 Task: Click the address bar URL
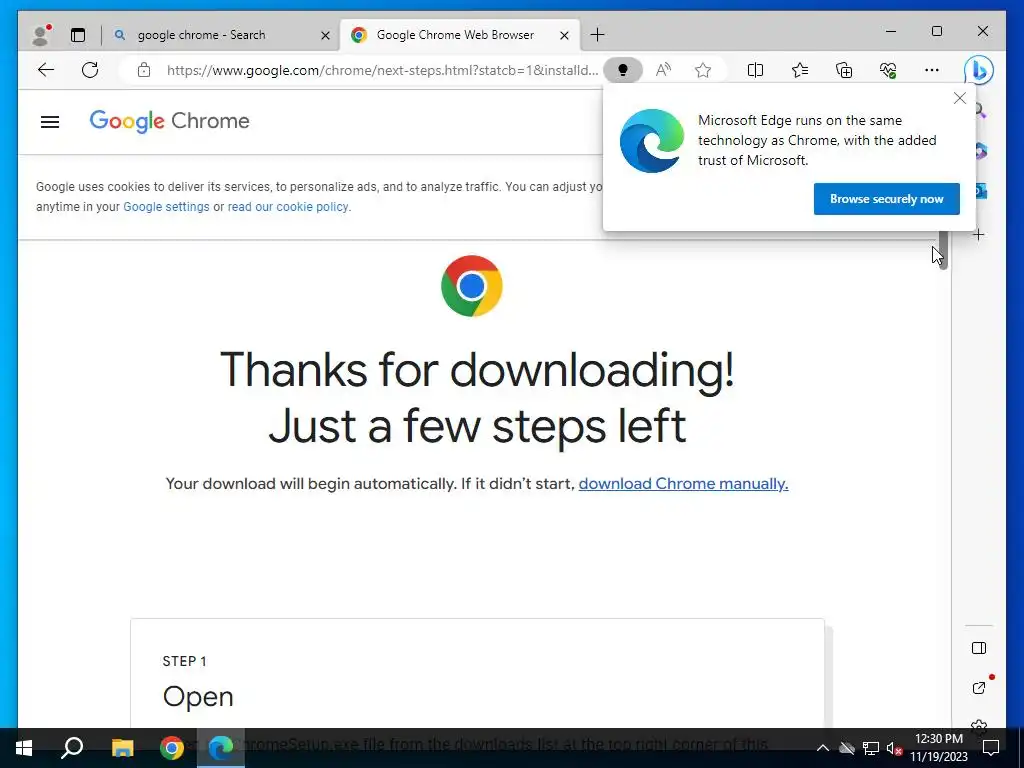pos(382,70)
